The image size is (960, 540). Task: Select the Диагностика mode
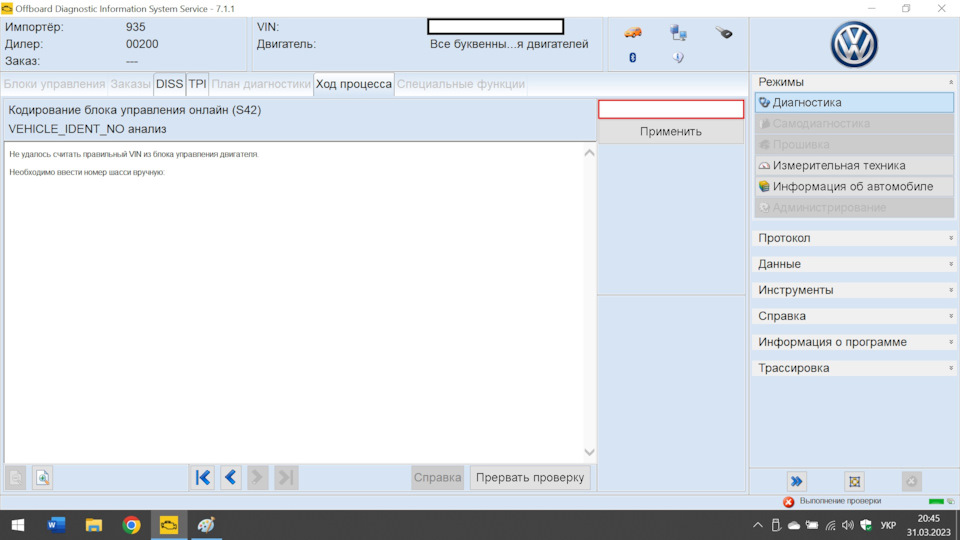[854, 103]
